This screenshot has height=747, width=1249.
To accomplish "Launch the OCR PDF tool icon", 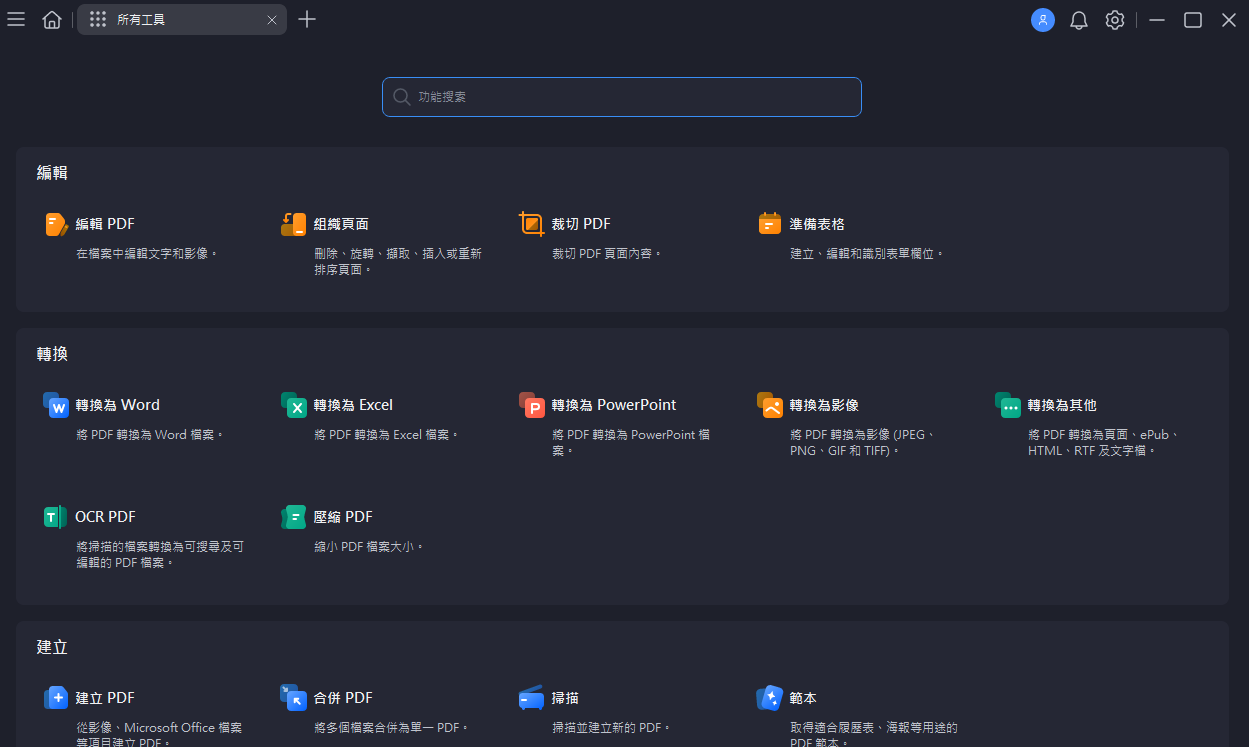I will 56,517.
